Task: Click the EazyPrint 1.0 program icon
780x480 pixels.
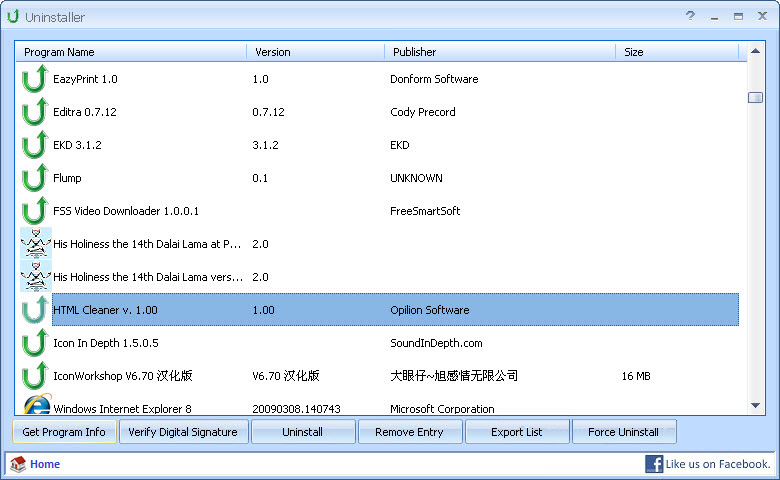Action: pos(35,79)
